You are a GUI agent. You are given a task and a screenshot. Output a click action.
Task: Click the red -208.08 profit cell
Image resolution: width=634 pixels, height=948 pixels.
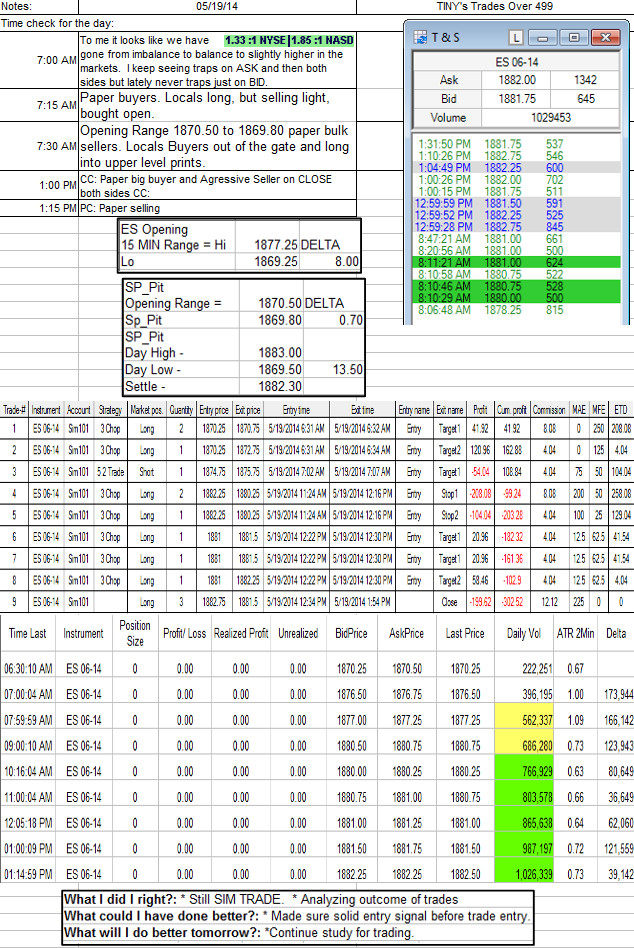coord(480,493)
